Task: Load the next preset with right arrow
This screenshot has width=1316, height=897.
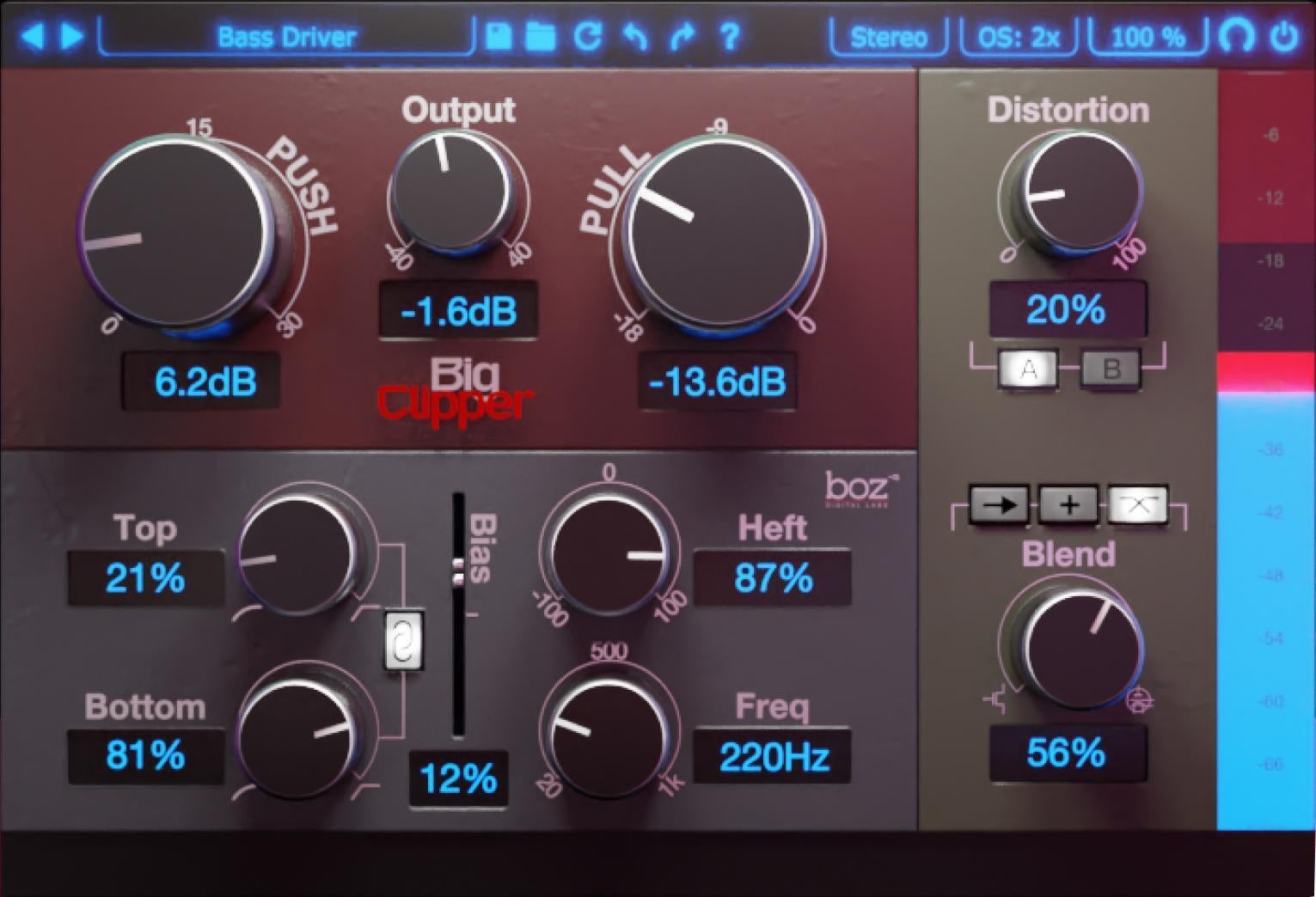Action: [x=73, y=37]
